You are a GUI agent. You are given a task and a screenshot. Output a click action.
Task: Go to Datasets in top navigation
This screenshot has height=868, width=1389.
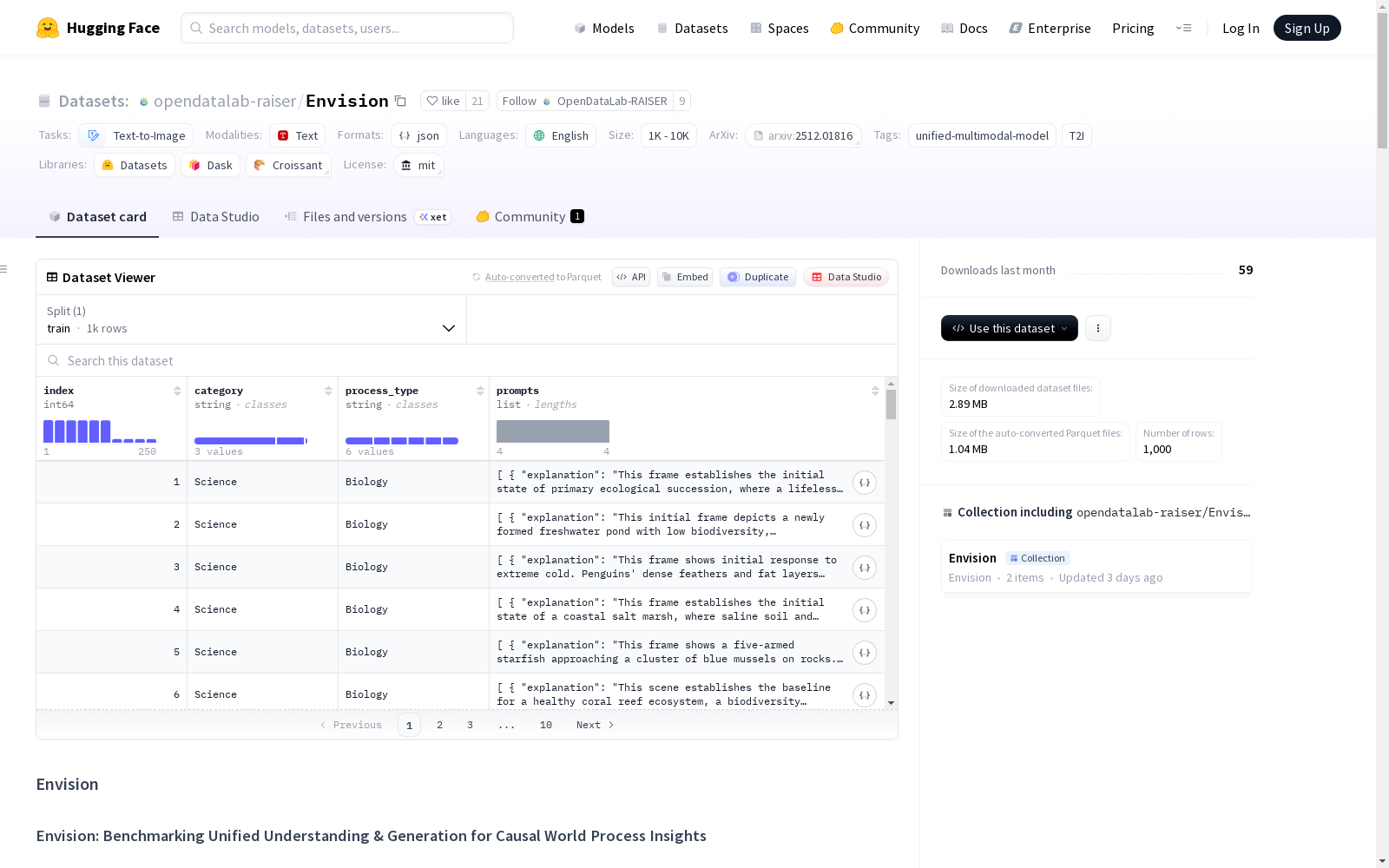(x=692, y=28)
